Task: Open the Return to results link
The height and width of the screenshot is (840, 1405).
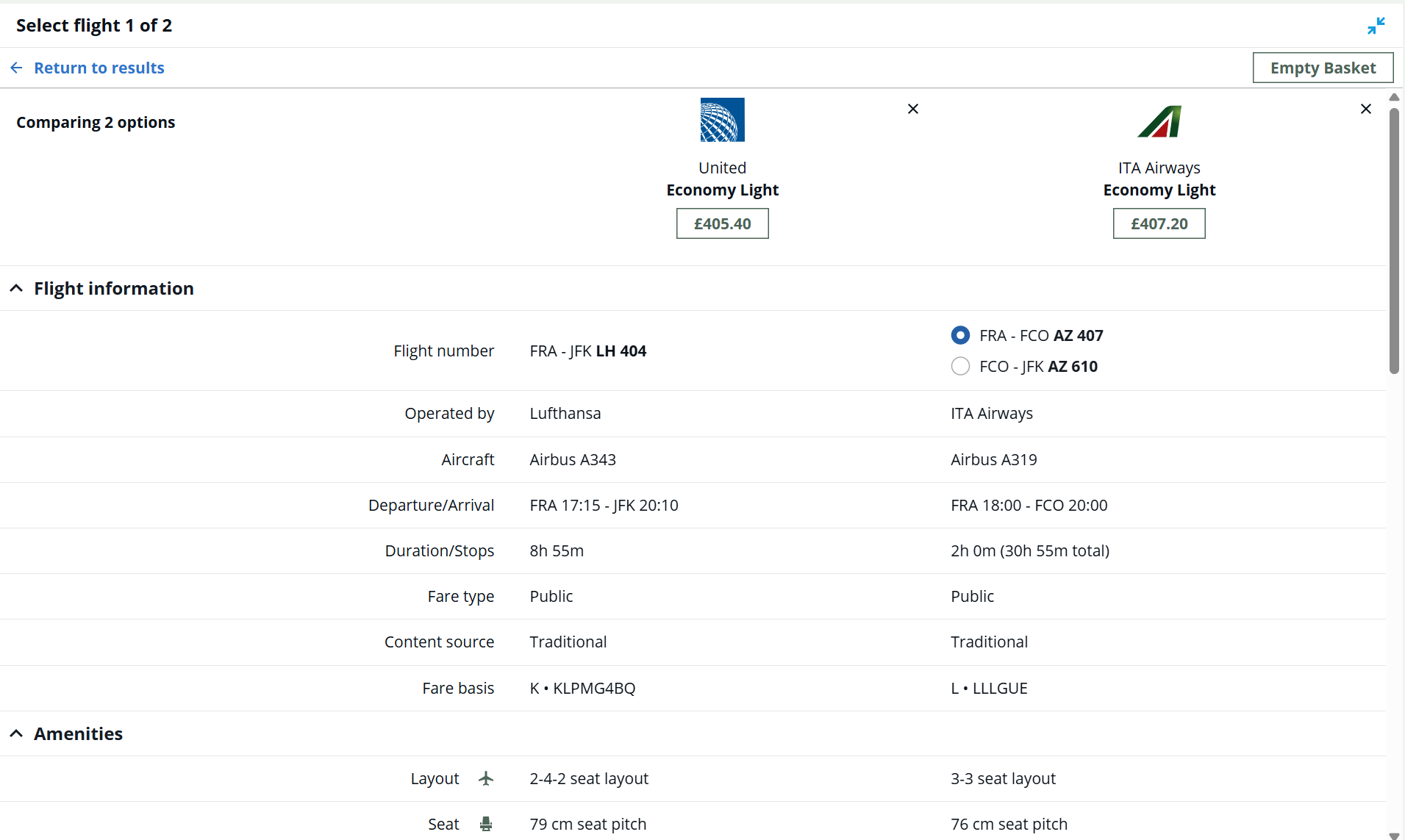Action: [x=99, y=68]
